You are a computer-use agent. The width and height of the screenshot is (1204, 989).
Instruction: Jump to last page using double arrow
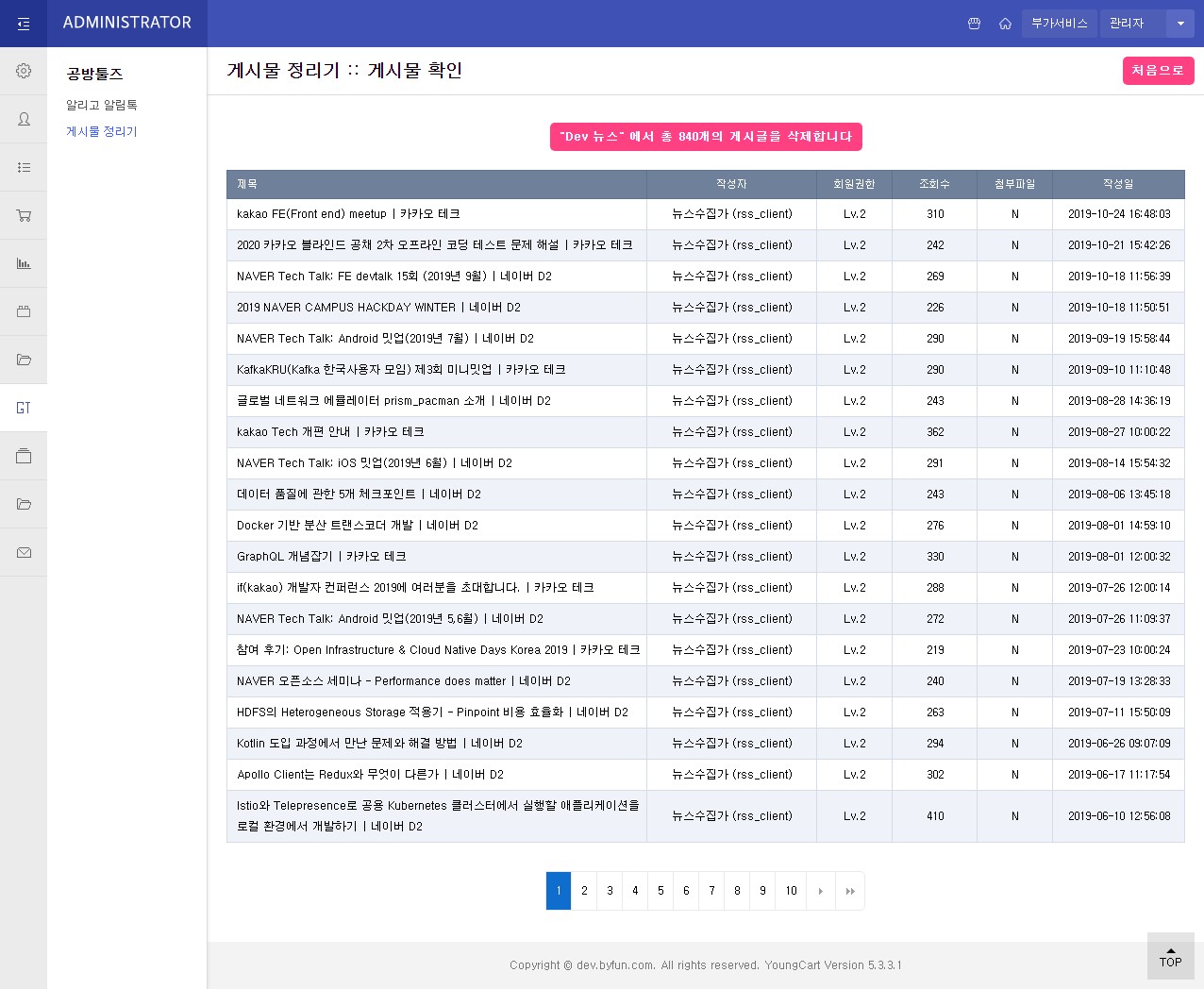tap(850, 891)
